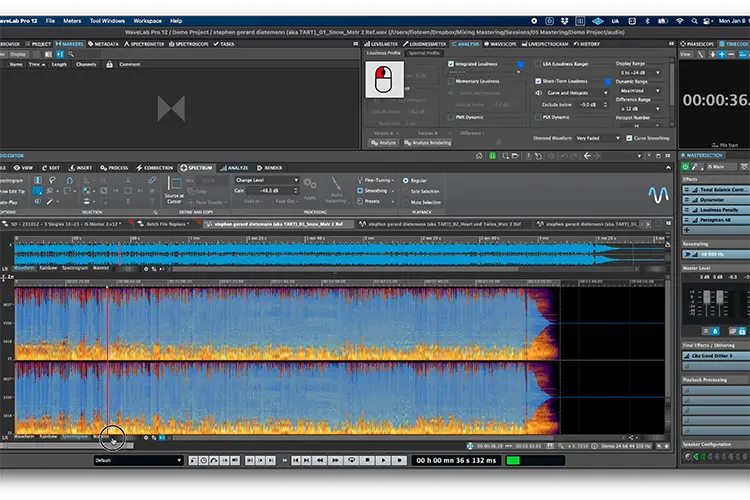The image size is (750, 500).
Task: Select the Regular playback radio button
Action: tap(406, 180)
